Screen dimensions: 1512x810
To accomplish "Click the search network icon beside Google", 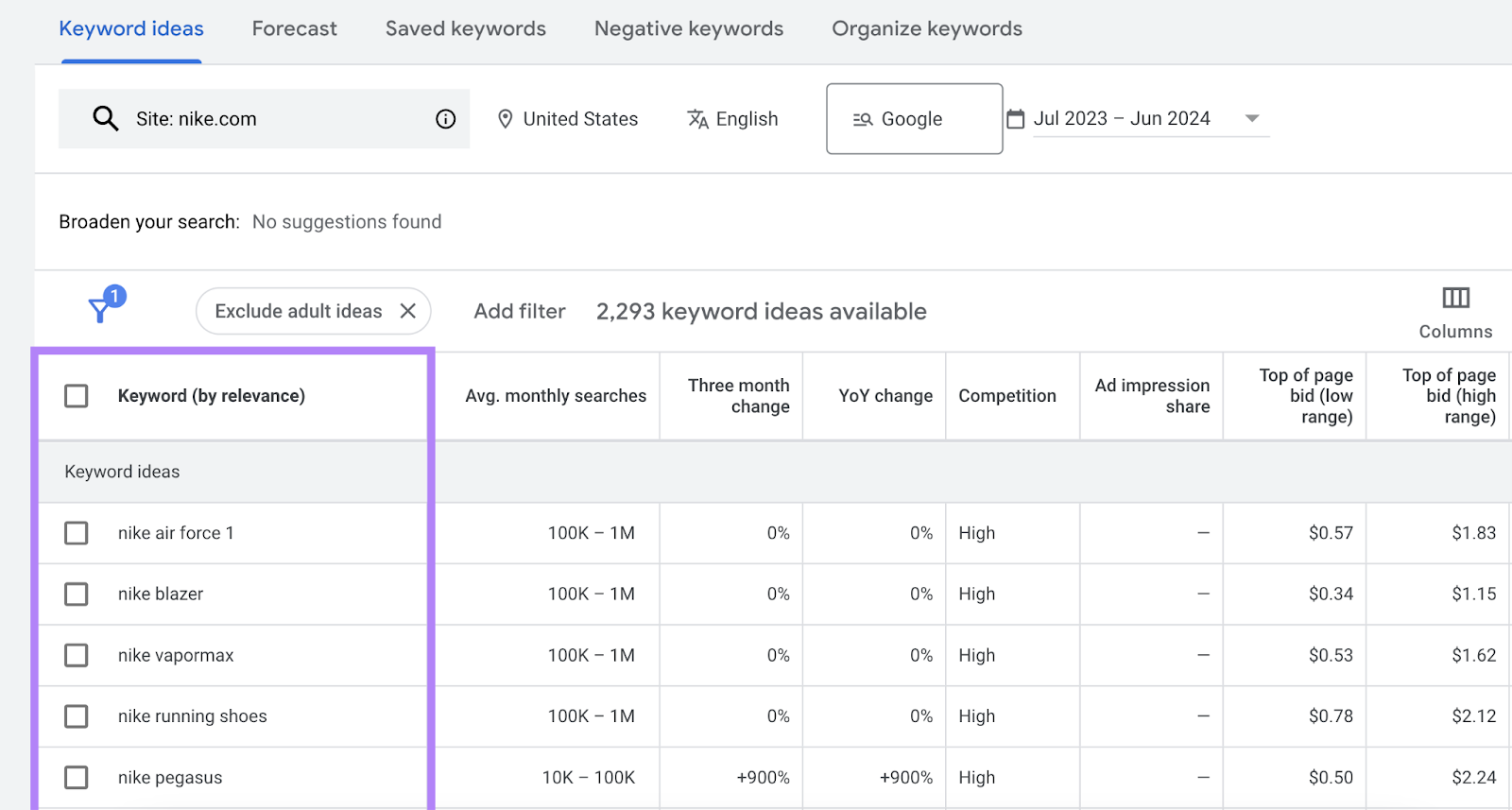I will tap(862, 119).
